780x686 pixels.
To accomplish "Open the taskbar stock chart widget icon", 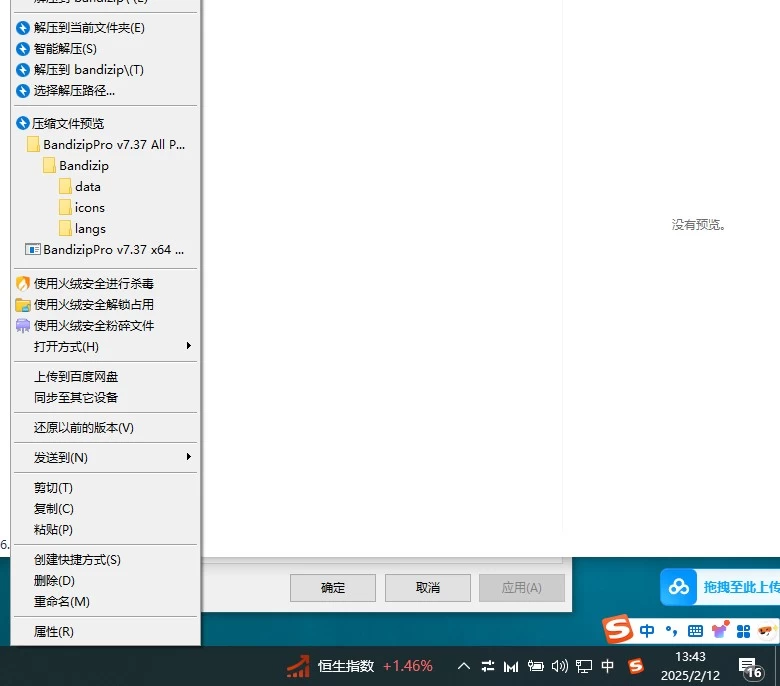I will [298, 666].
